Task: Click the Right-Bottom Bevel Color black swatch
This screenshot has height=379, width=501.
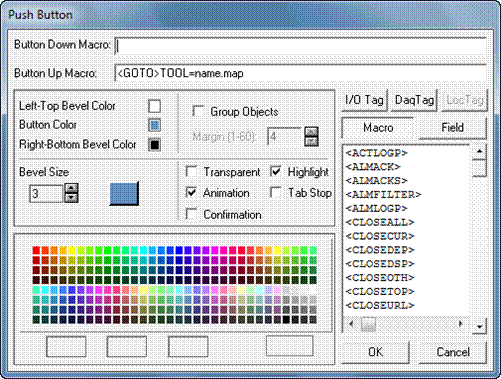Action: coord(154,145)
